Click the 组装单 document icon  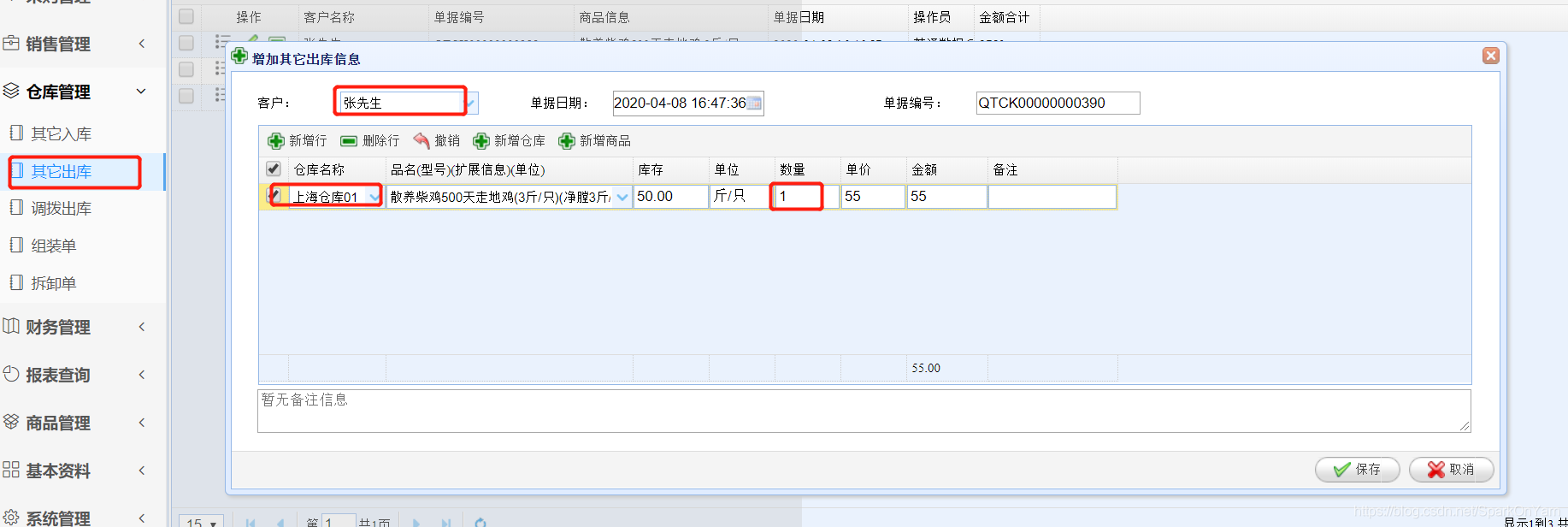(15, 245)
